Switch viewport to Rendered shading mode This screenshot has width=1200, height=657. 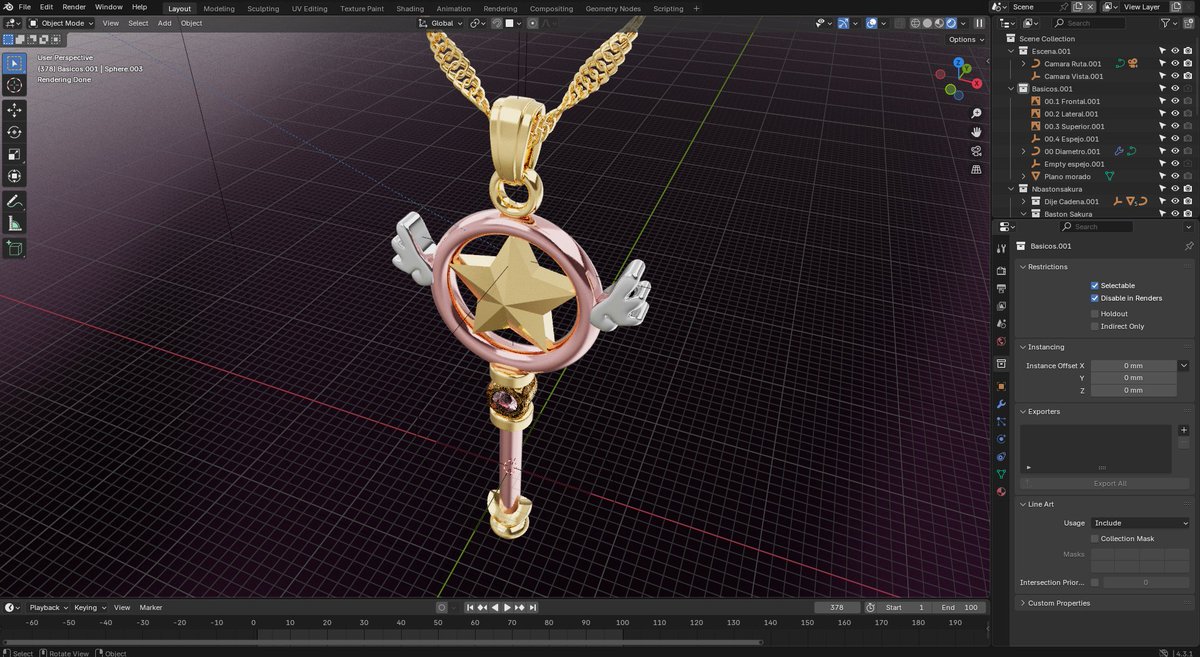[x=950, y=23]
